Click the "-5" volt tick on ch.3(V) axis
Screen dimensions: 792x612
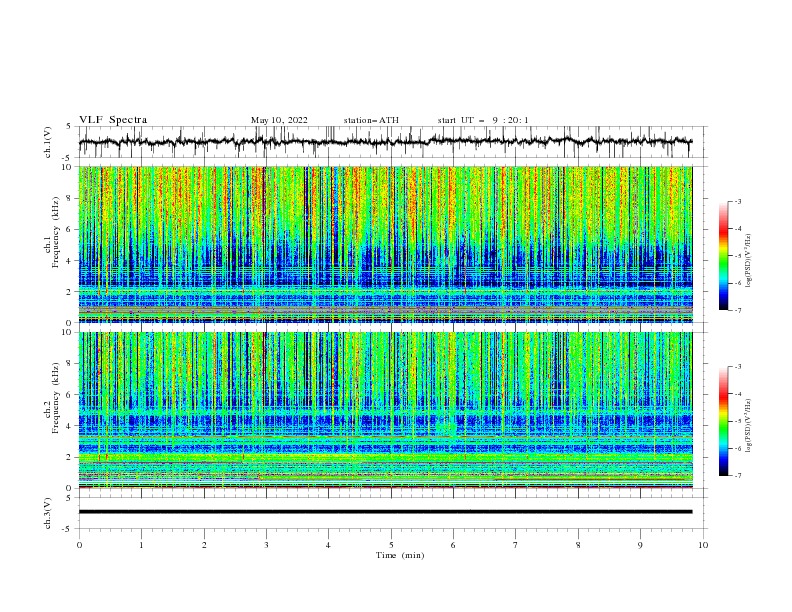[68, 529]
